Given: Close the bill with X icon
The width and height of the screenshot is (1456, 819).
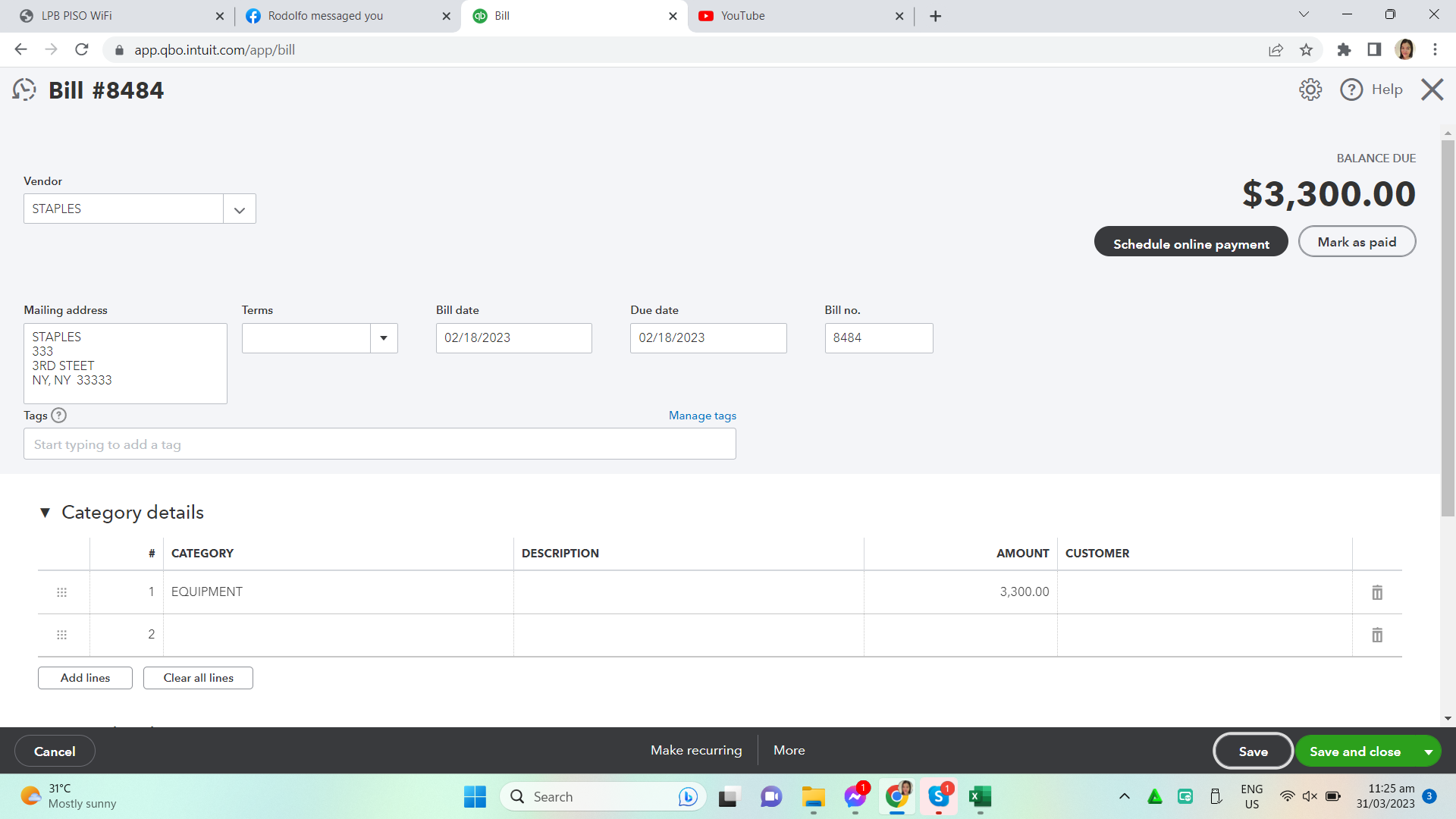Looking at the screenshot, I should [x=1432, y=89].
